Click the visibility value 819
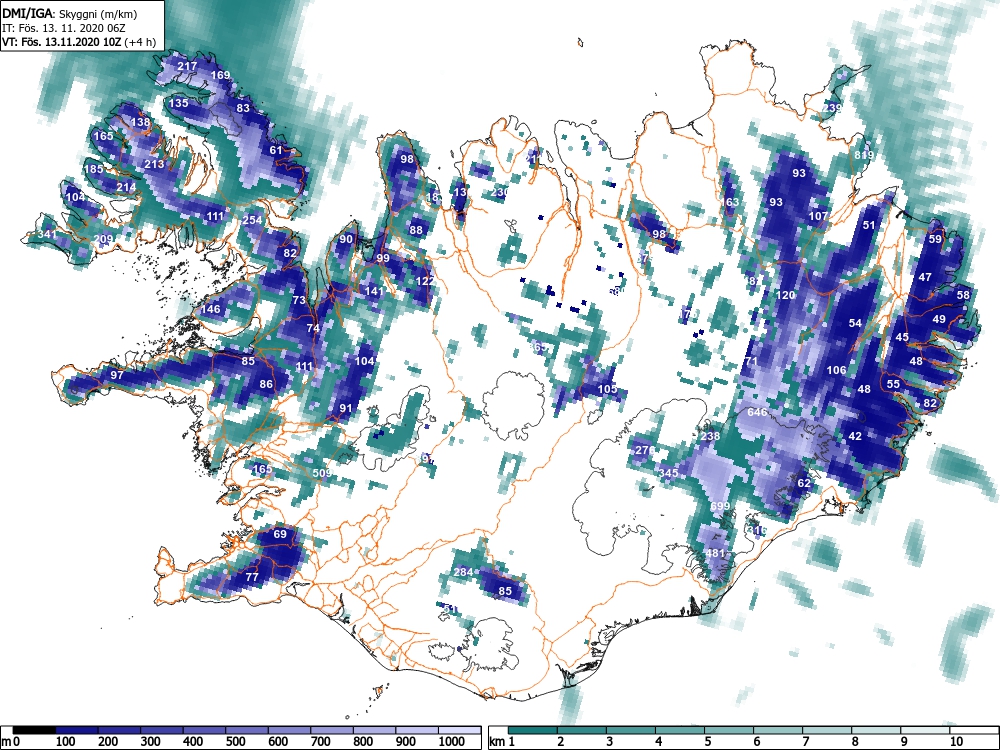 tap(864, 155)
